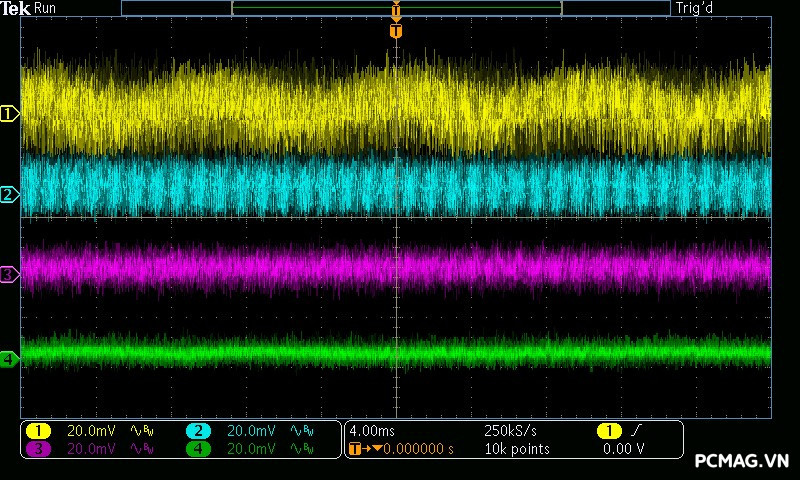This screenshot has width=800, height=480.
Task: Open the 4.00ms horizontal scale readout
Action: pyautogui.click(x=371, y=431)
